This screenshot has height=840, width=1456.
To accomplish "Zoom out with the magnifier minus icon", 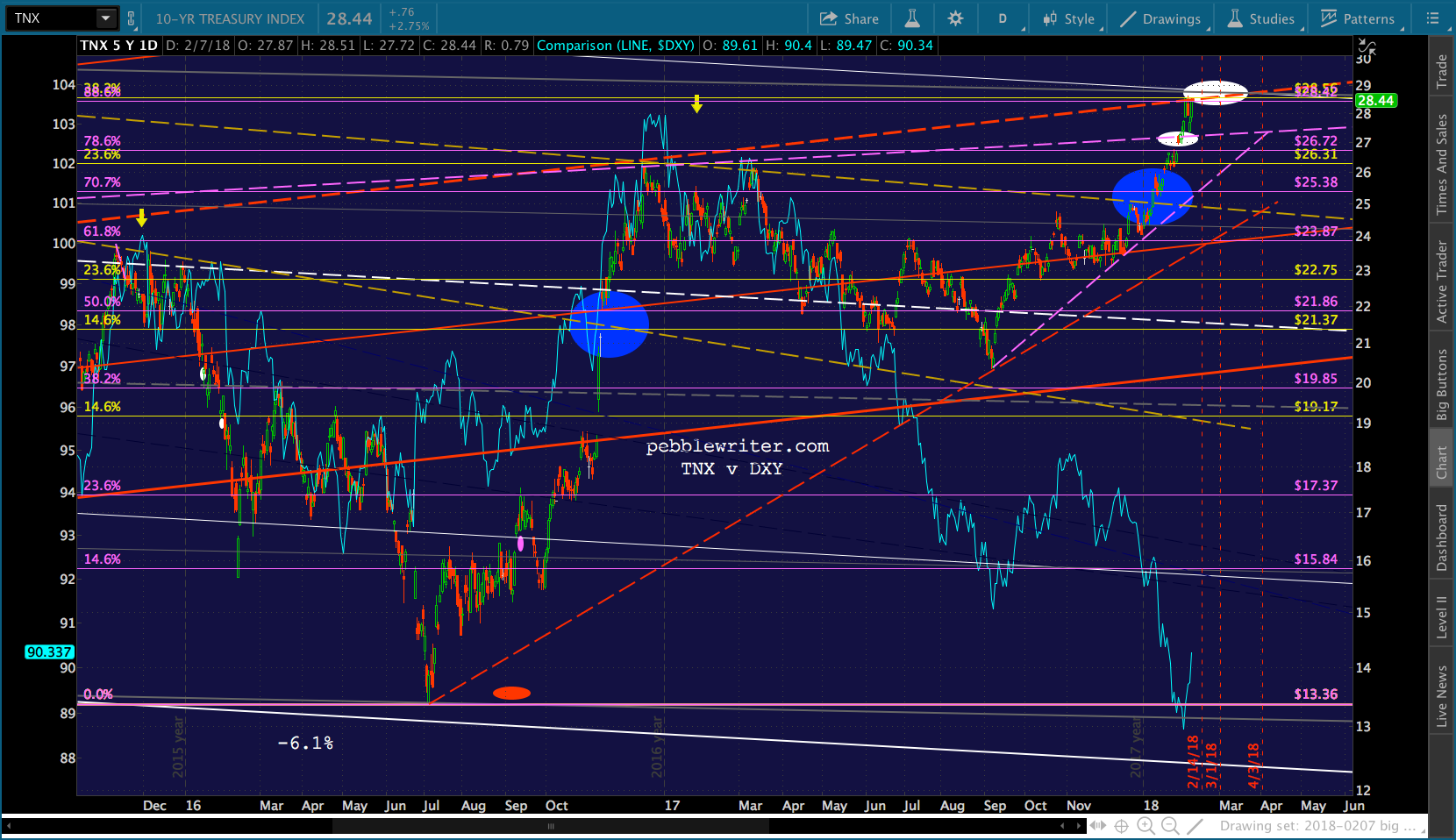I will (x=1170, y=826).
